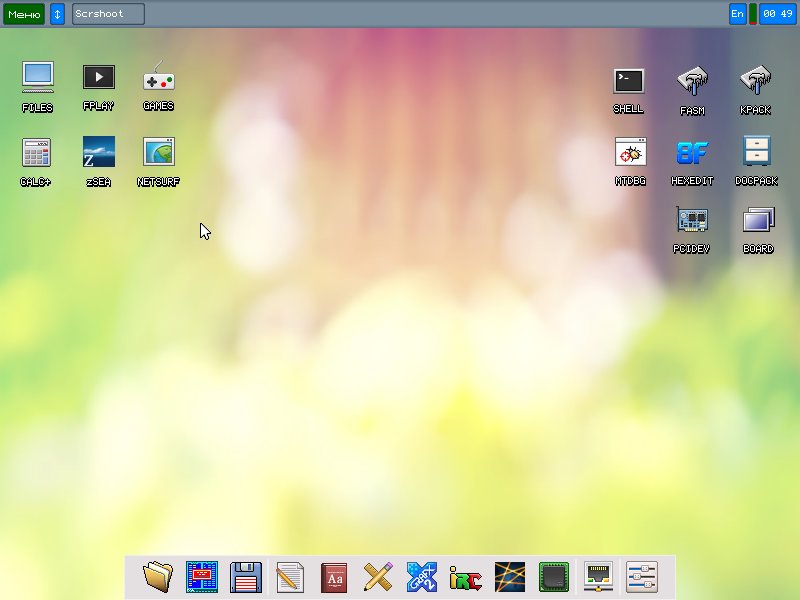
Task: Select the Scrshoot task in the taskbar
Action: [x=108, y=14]
